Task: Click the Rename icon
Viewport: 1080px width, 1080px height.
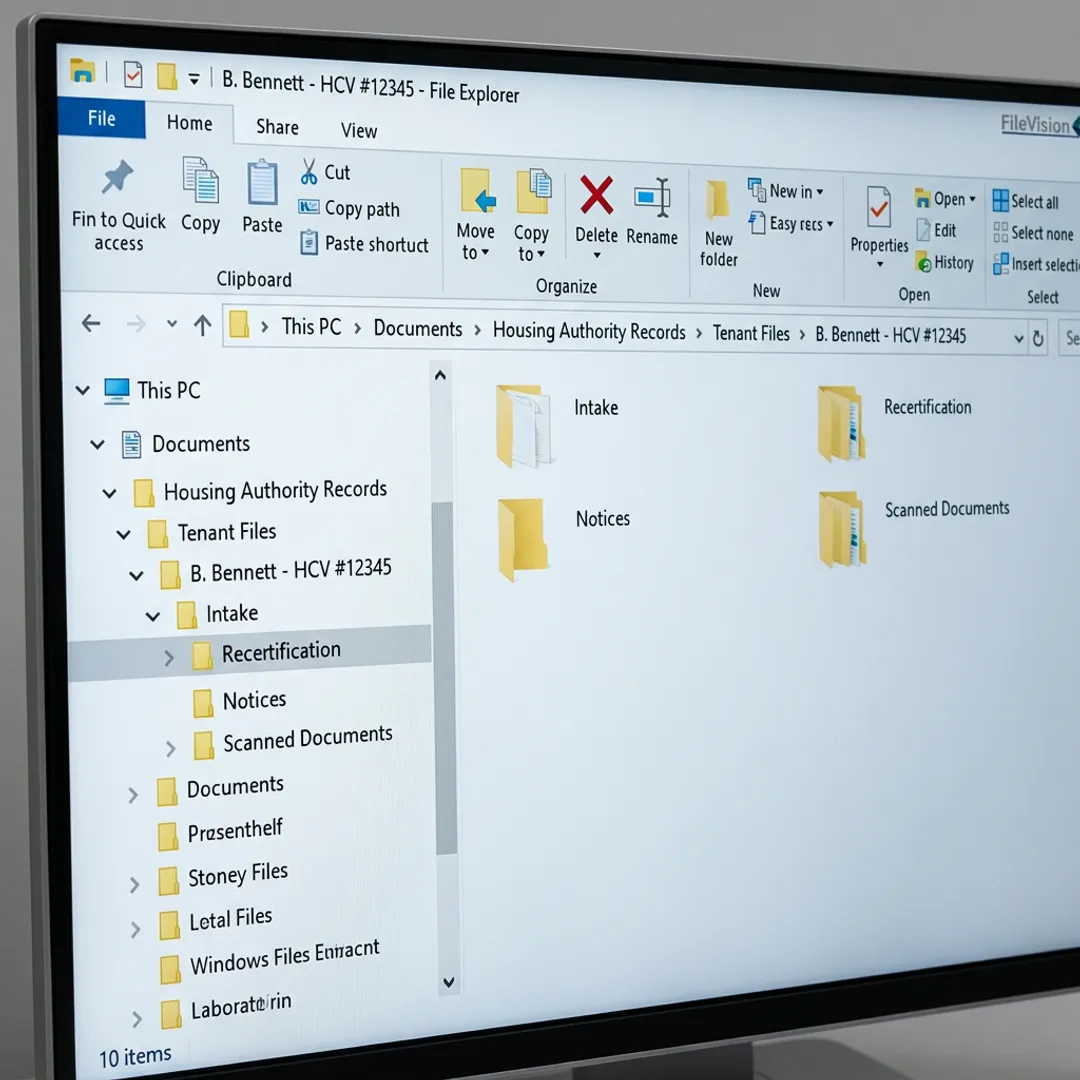Action: tap(652, 198)
